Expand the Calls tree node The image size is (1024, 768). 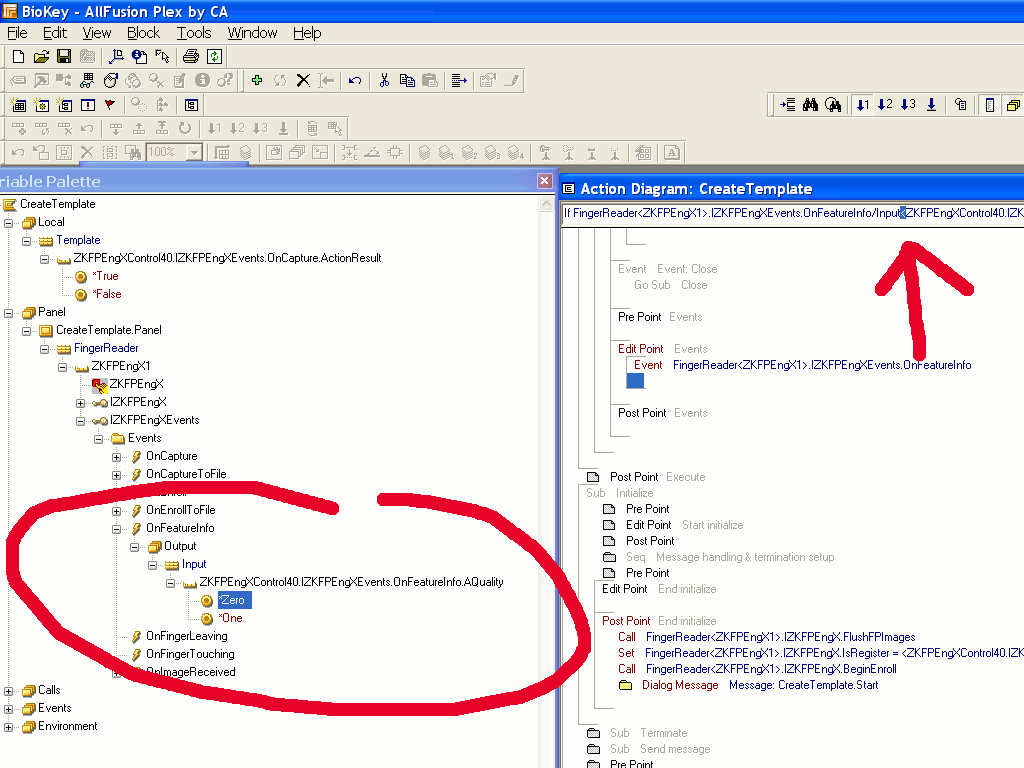(x=10, y=690)
